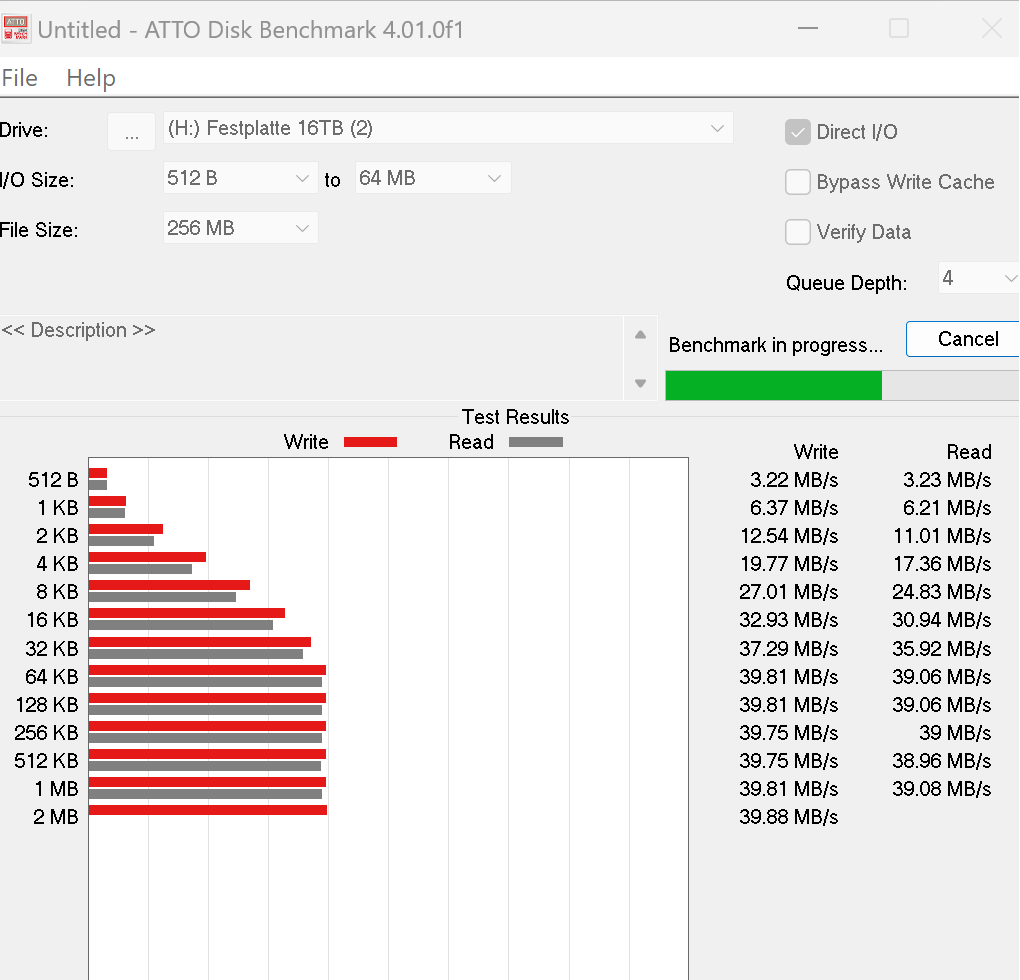Click the 64 KB row label
The image size is (1020, 980).
51,676
